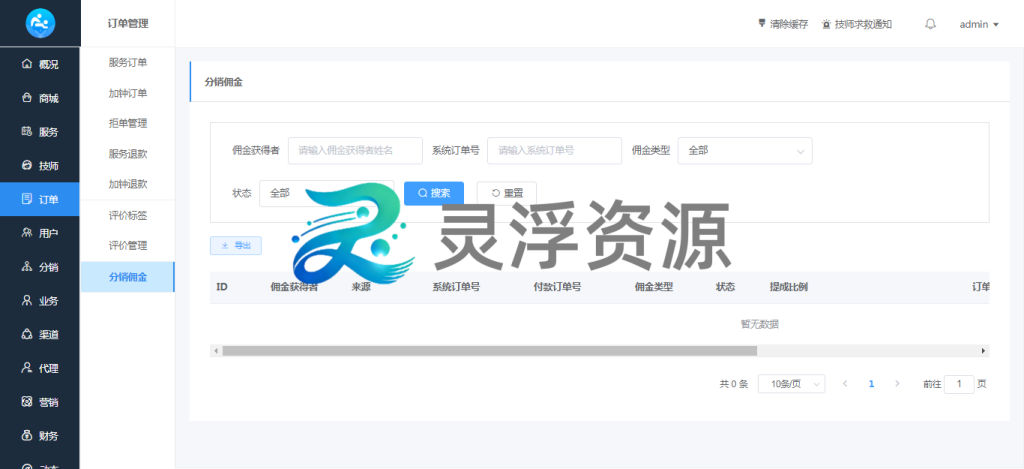The width and height of the screenshot is (1024, 469).
Task: Click the 分销 hierarchy icon
Action: point(27,267)
